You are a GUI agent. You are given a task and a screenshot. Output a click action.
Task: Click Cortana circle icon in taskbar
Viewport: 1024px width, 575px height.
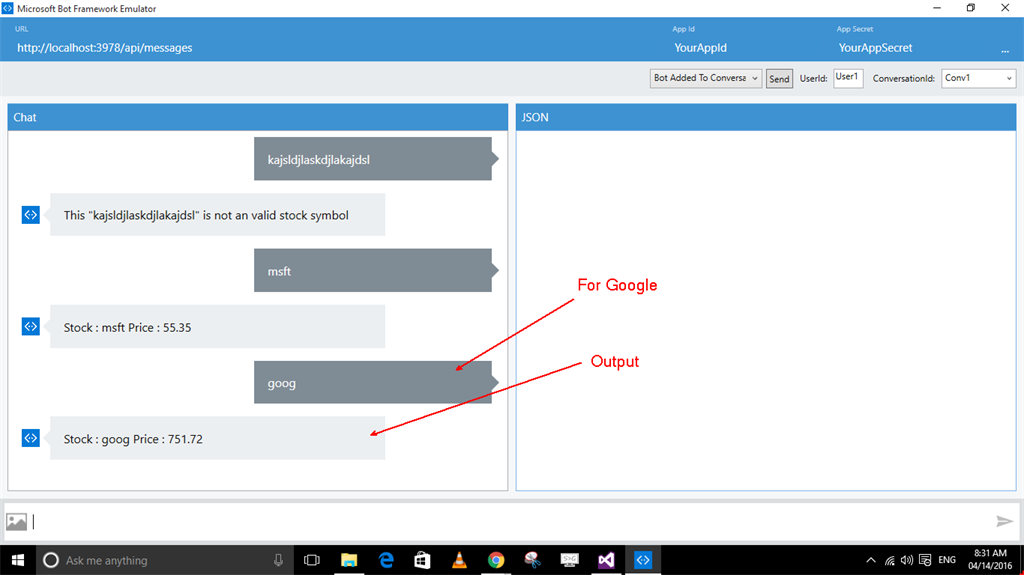[x=51, y=560]
